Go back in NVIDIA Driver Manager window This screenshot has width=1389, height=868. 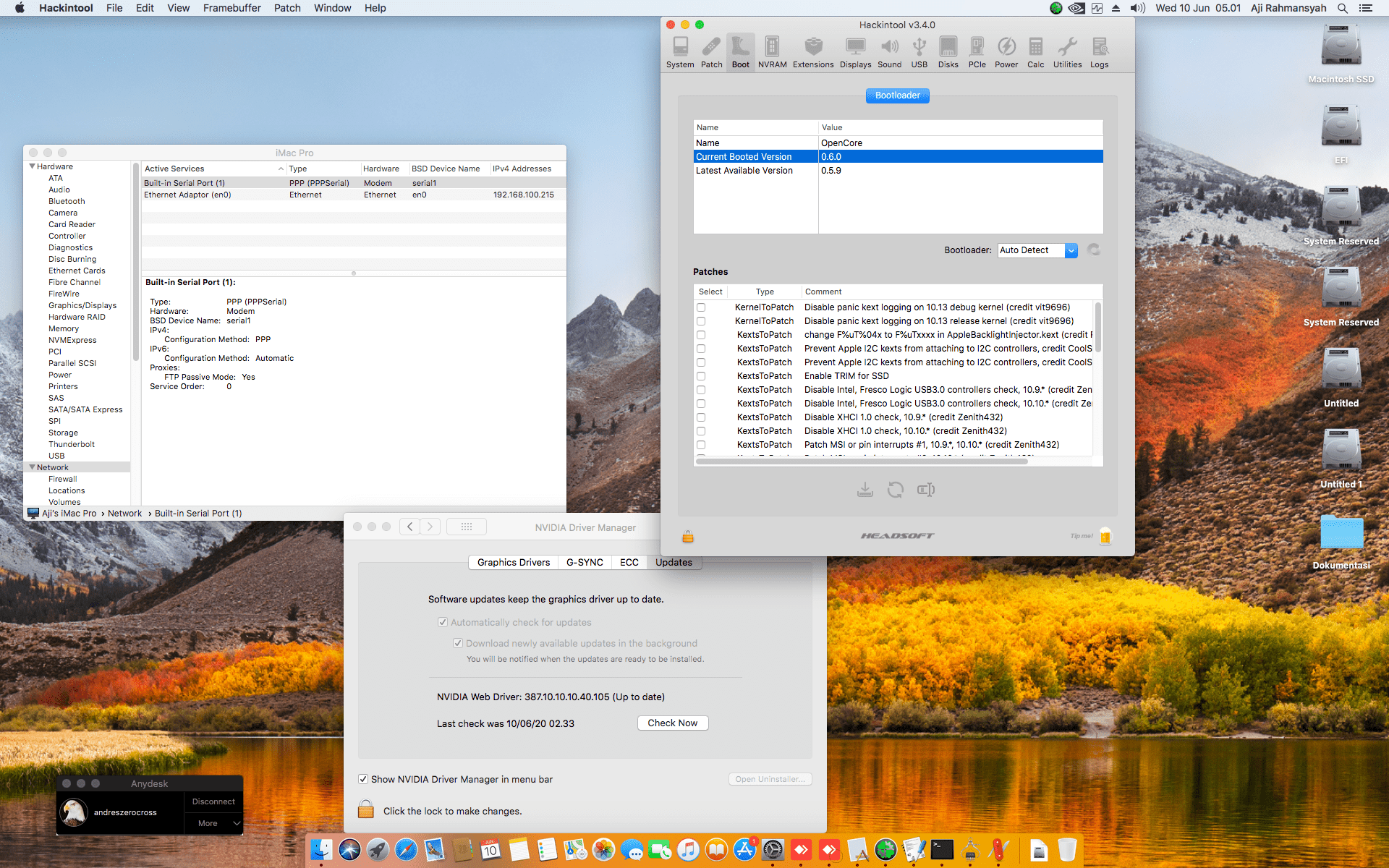click(410, 527)
